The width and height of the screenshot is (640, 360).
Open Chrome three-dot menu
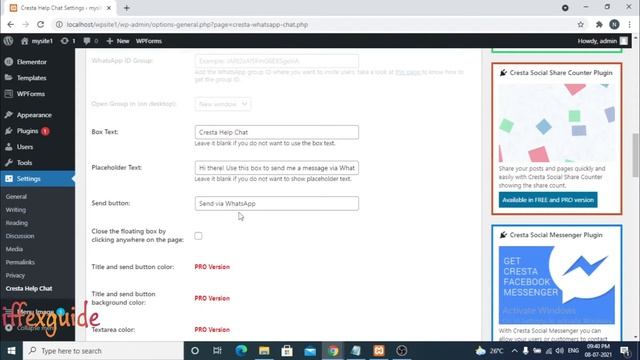(630, 24)
